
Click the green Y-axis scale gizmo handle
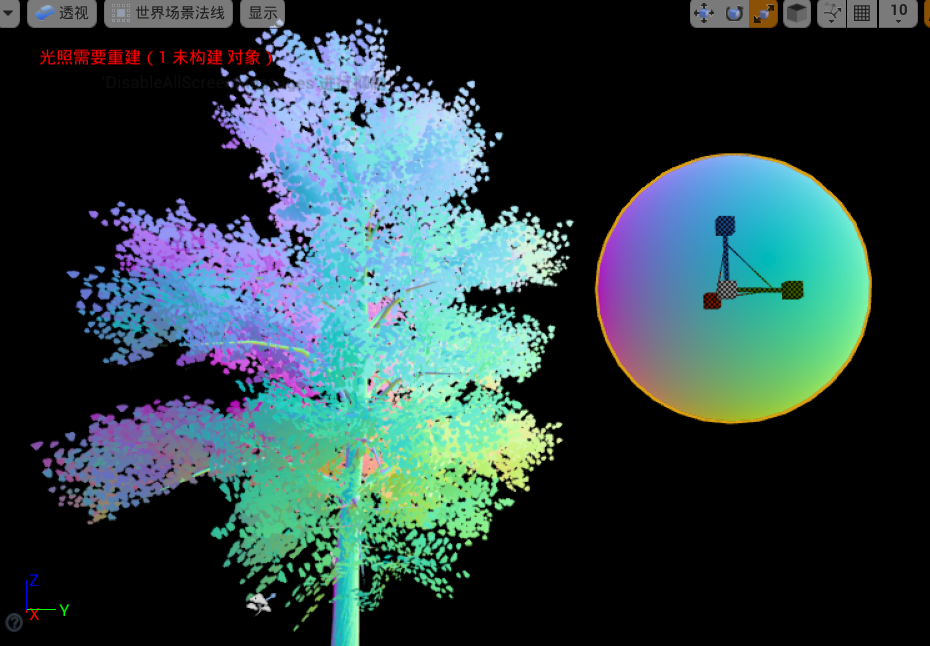click(792, 290)
